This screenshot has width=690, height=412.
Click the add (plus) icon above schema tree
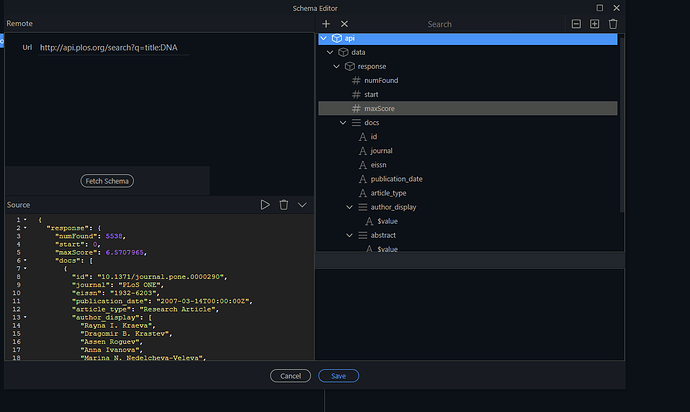click(x=326, y=24)
